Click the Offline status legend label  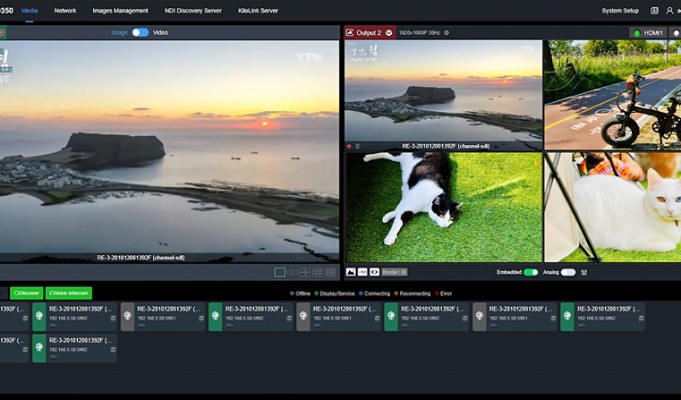pyautogui.click(x=303, y=294)
